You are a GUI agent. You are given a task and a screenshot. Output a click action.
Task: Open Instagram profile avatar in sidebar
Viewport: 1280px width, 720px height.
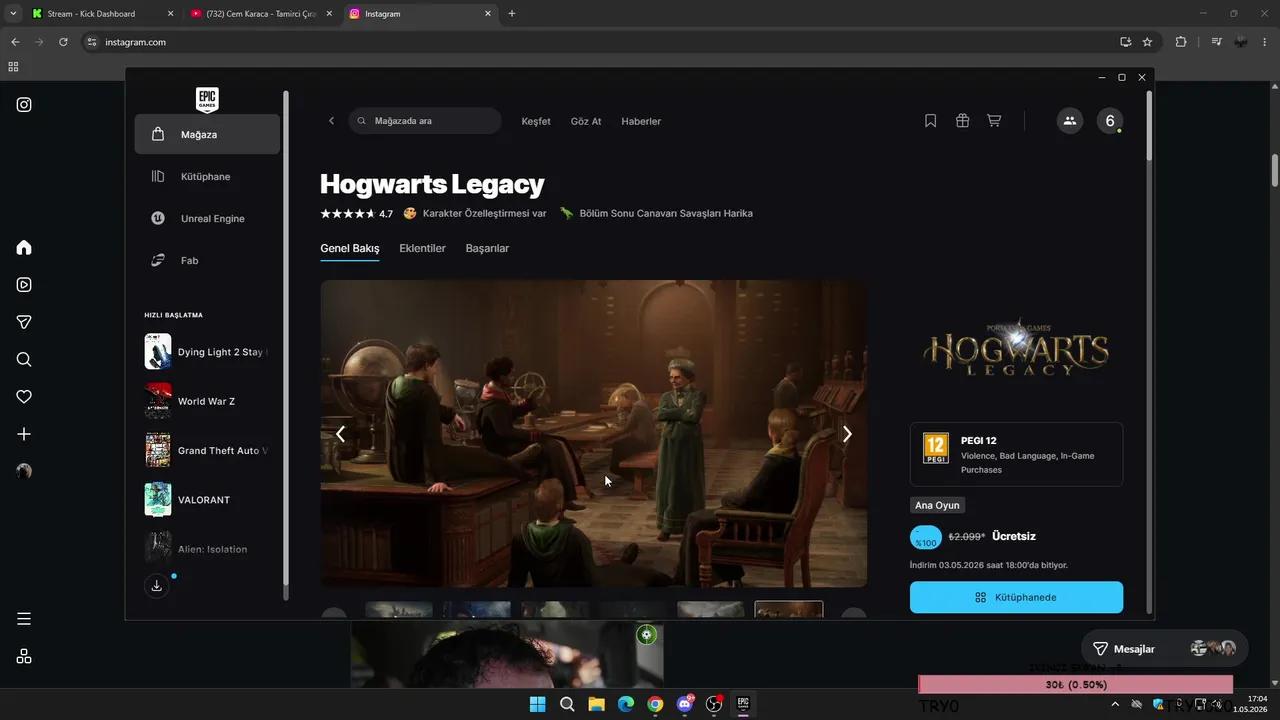tap(24, 472)
